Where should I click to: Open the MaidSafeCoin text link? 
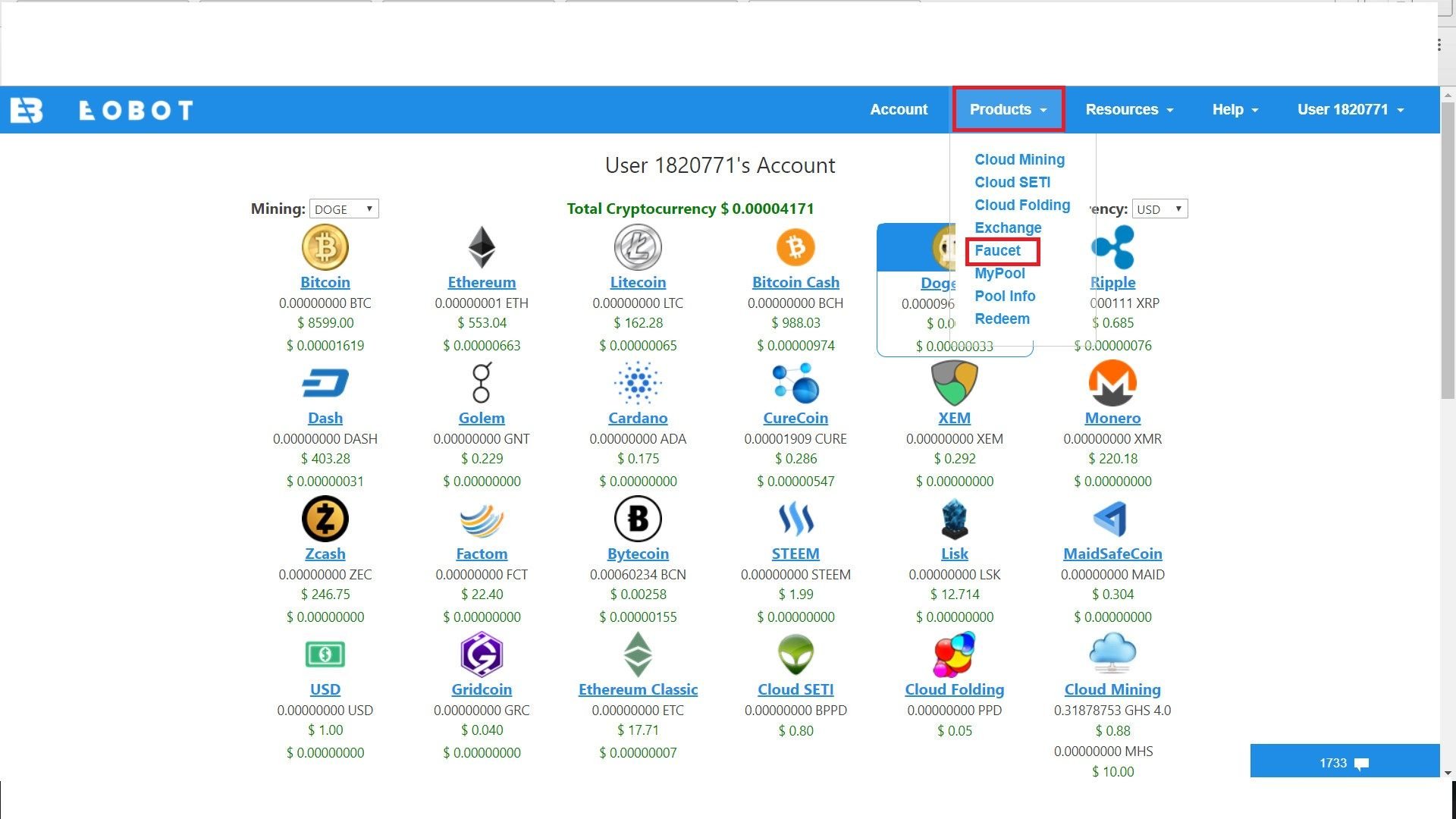click(x=1112, y=554)
